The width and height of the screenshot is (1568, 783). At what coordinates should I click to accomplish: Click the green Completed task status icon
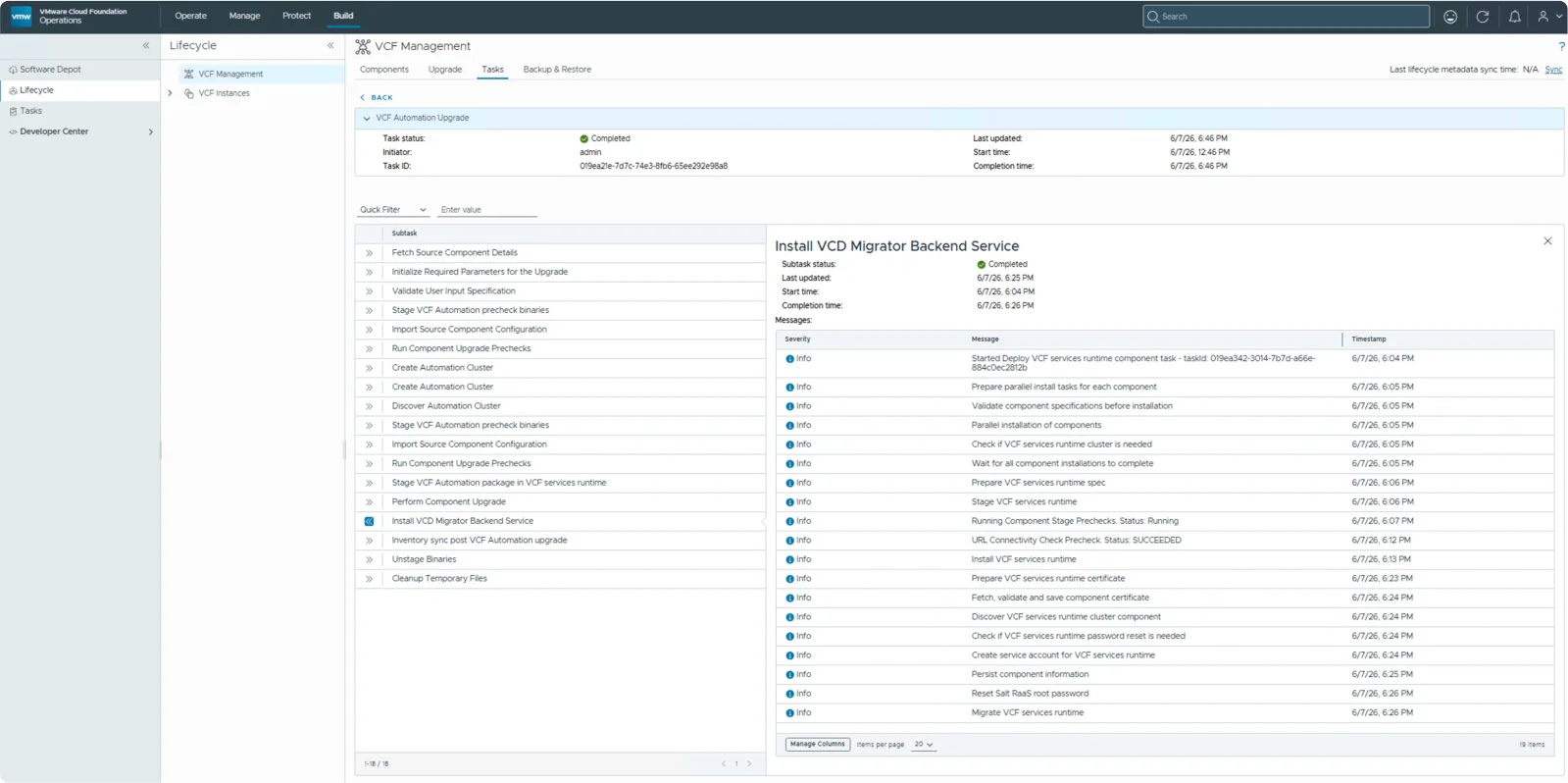tap(583, 139)
